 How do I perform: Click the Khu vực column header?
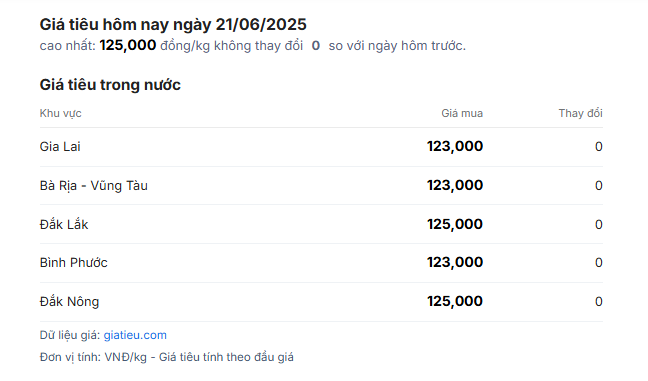60,113
